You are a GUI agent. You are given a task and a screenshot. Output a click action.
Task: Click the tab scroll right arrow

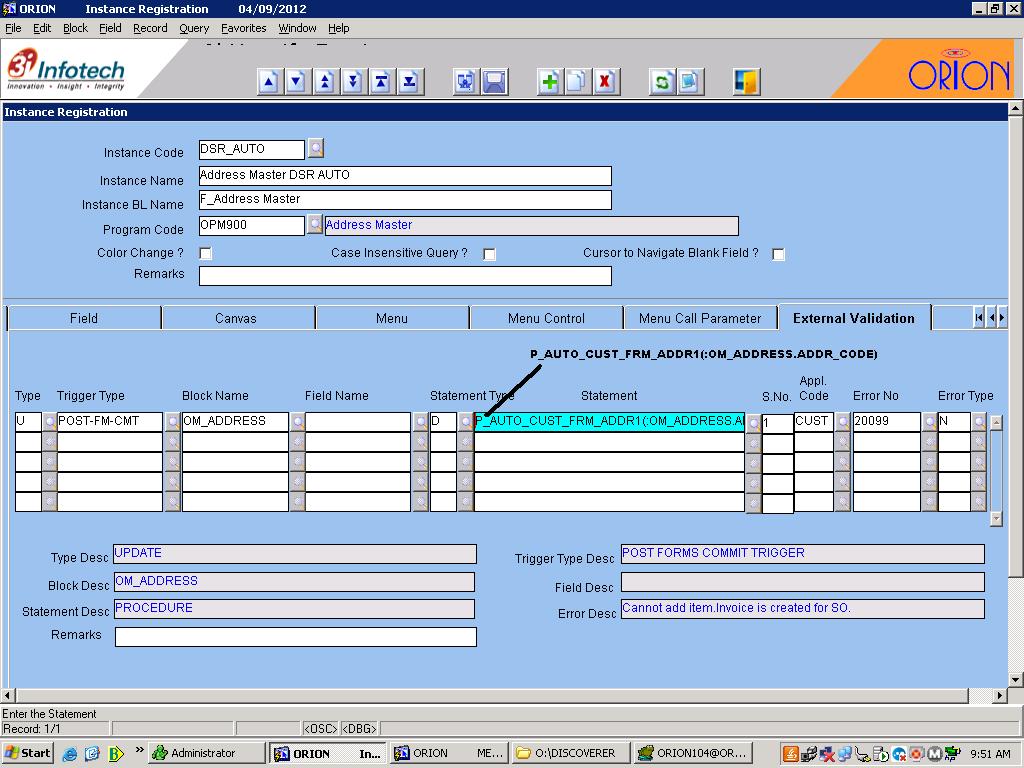(x=1002, y=318)
